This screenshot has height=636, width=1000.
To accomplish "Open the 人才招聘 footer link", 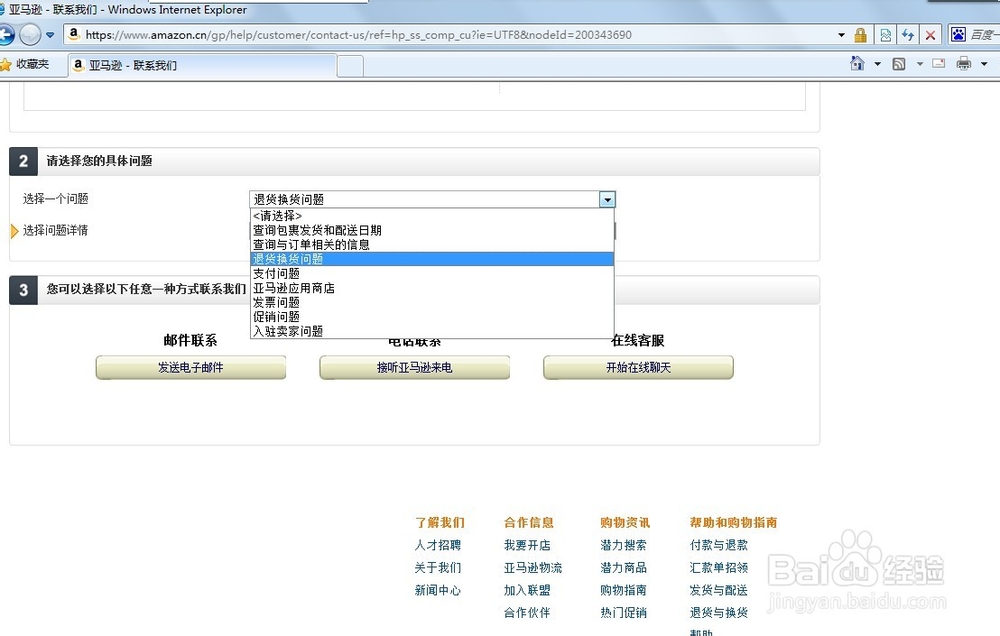I will 439,545.
